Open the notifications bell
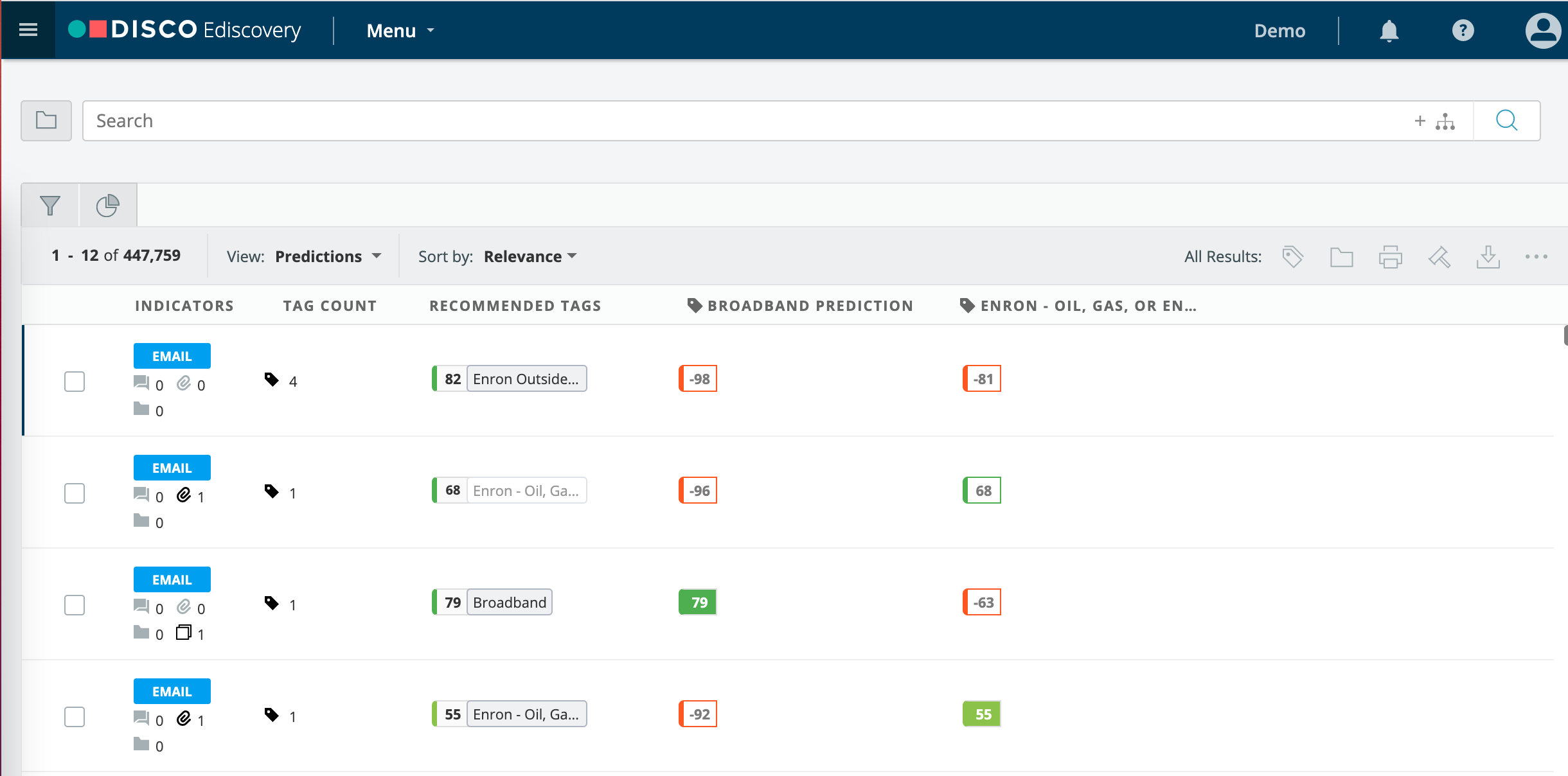1568x776 pixels. click(x=1389, y=31)
